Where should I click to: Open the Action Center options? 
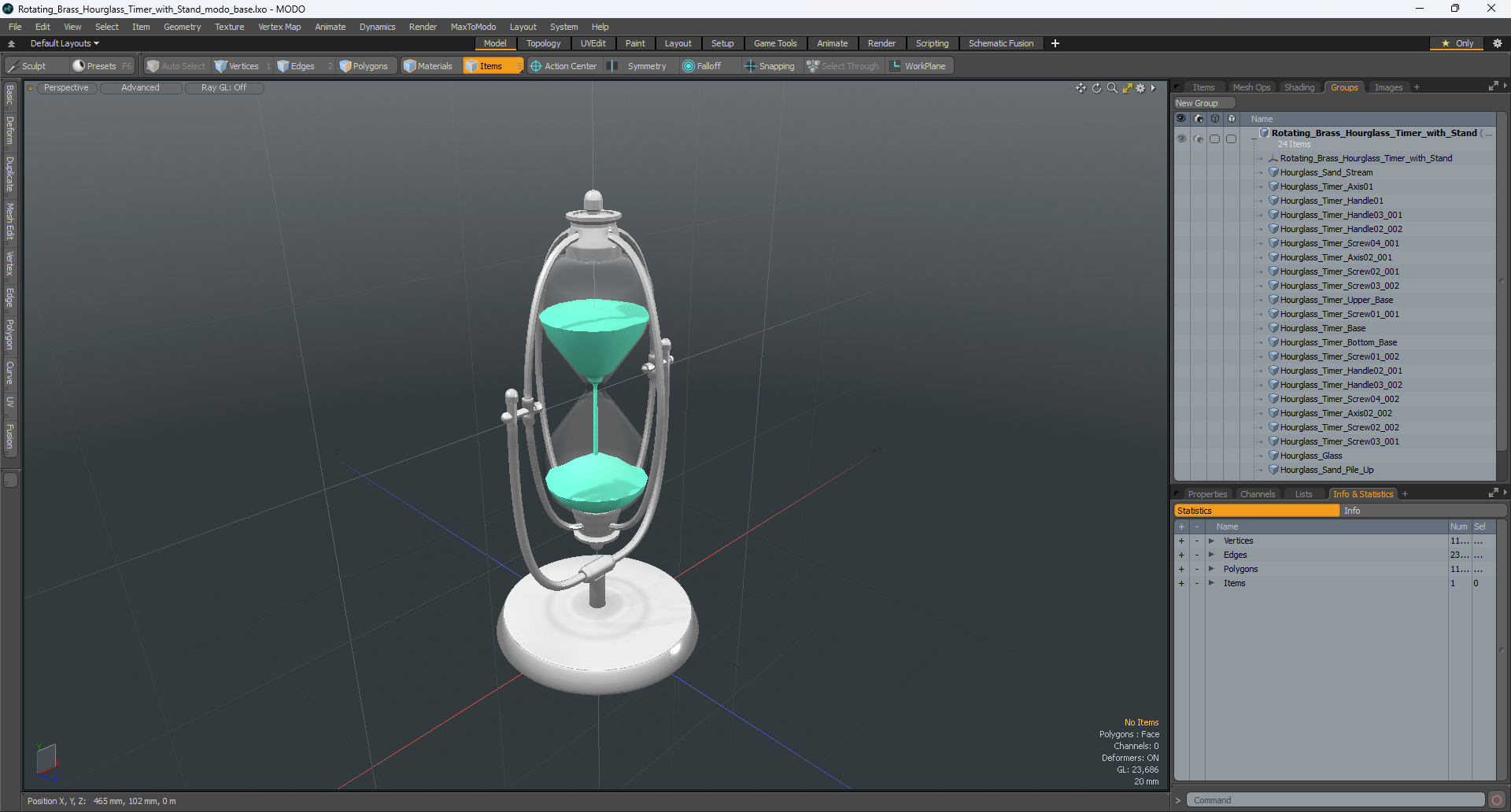563,66
